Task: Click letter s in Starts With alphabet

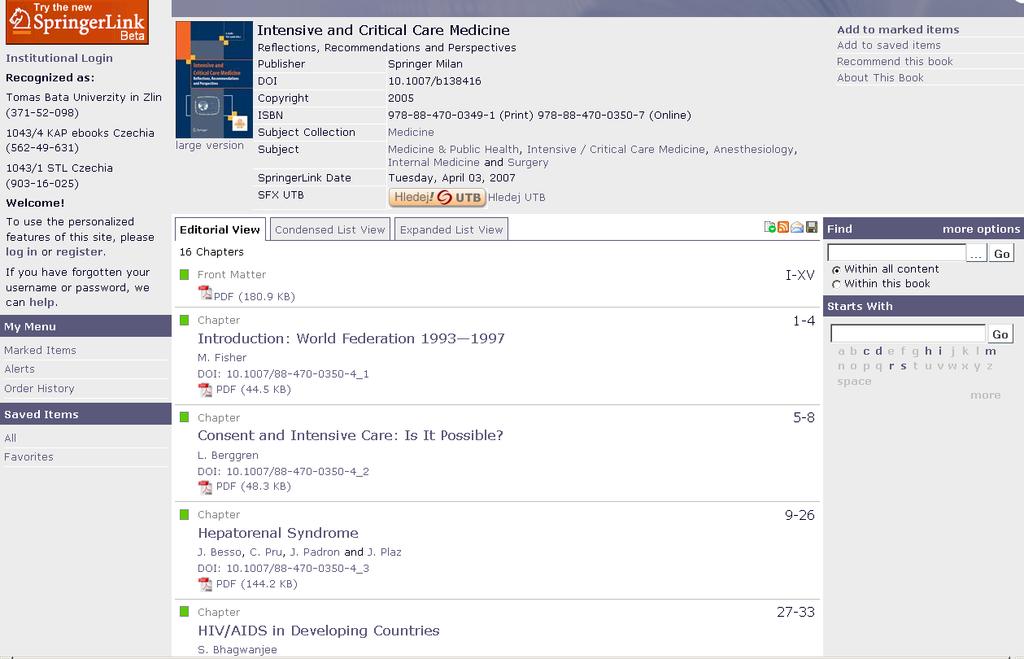Action: tap(903, 366)
